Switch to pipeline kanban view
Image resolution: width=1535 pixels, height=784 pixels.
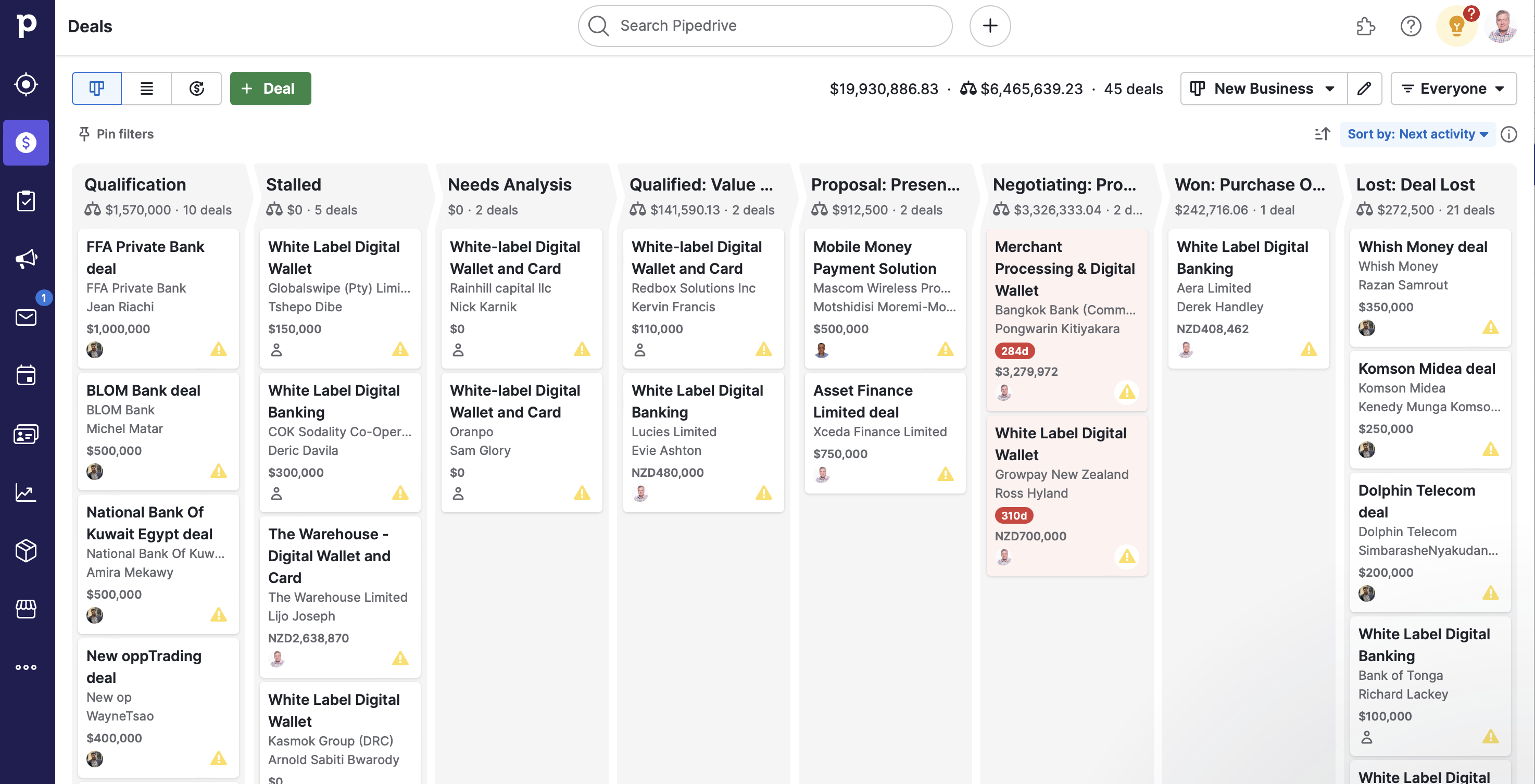pyautogui.click(x=96, y=89)
